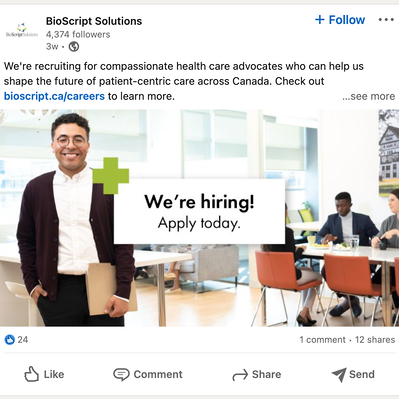Open the bioscript.ca/careers link
Screen dimensions: 399x399
click(54, 96)
